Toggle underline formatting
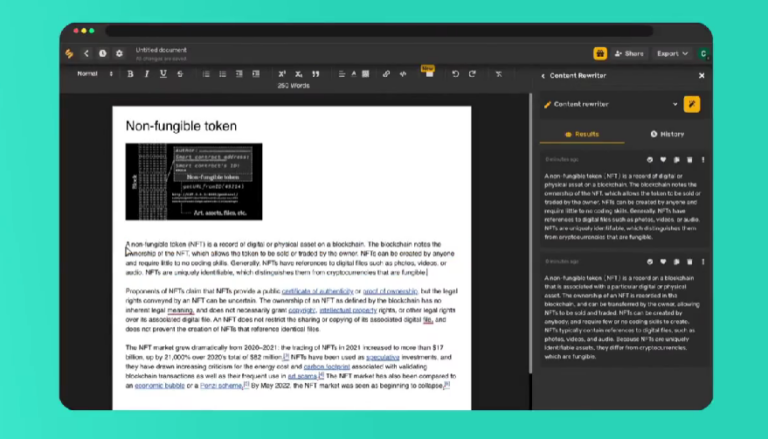Screen dimensions: 768x439 (x=163, y=74)
